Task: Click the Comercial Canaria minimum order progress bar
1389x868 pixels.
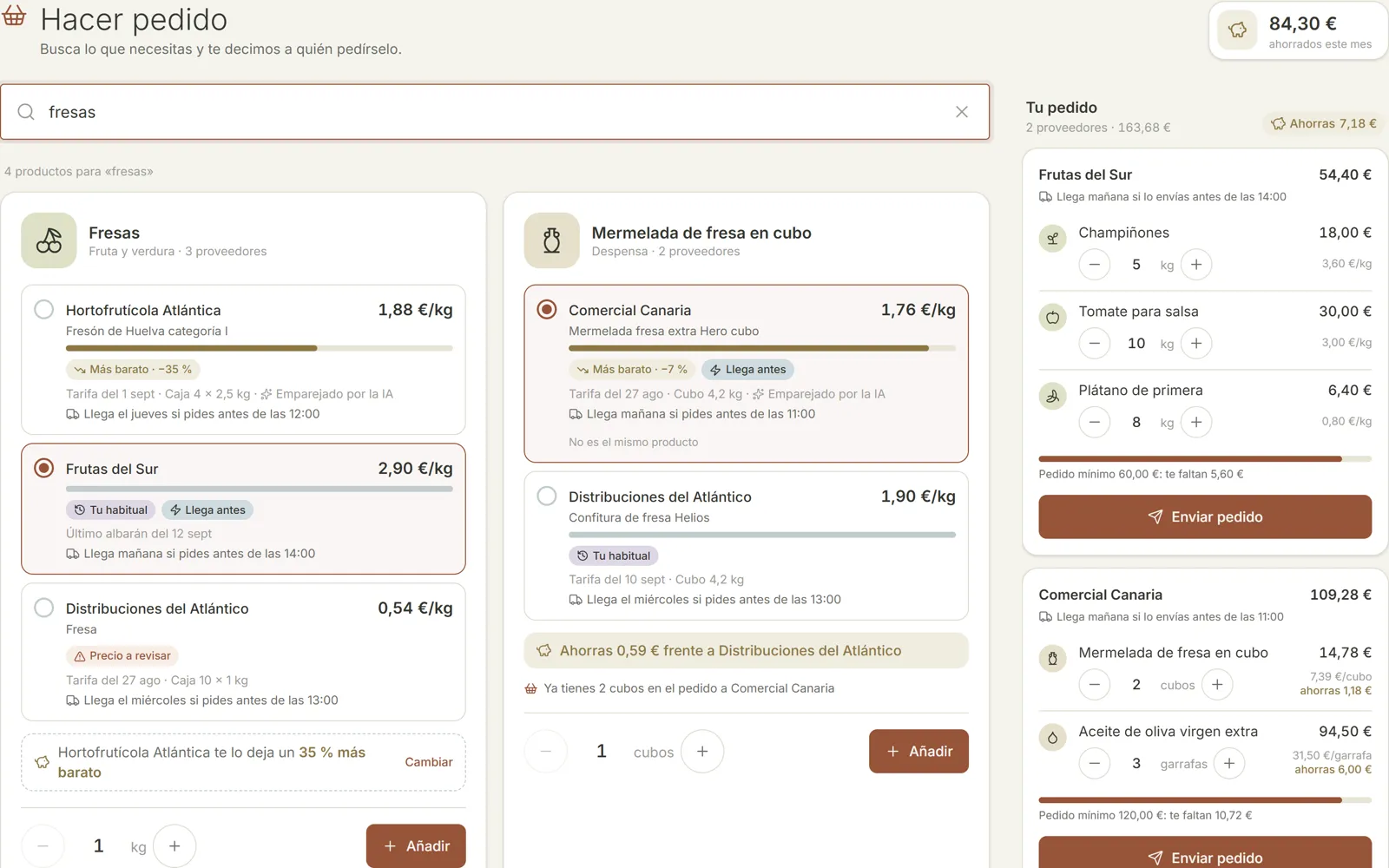Action: pyautogui.click(x=1205, y=799)
